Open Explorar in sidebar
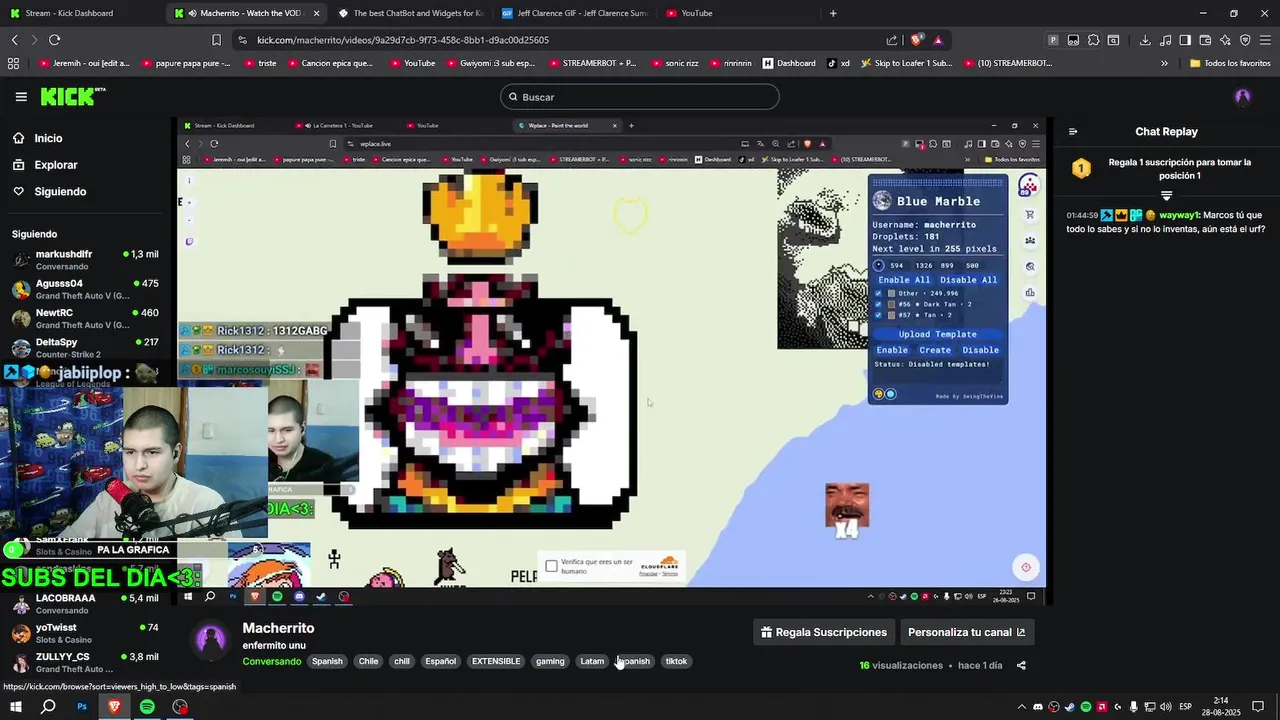 point(55,165)
